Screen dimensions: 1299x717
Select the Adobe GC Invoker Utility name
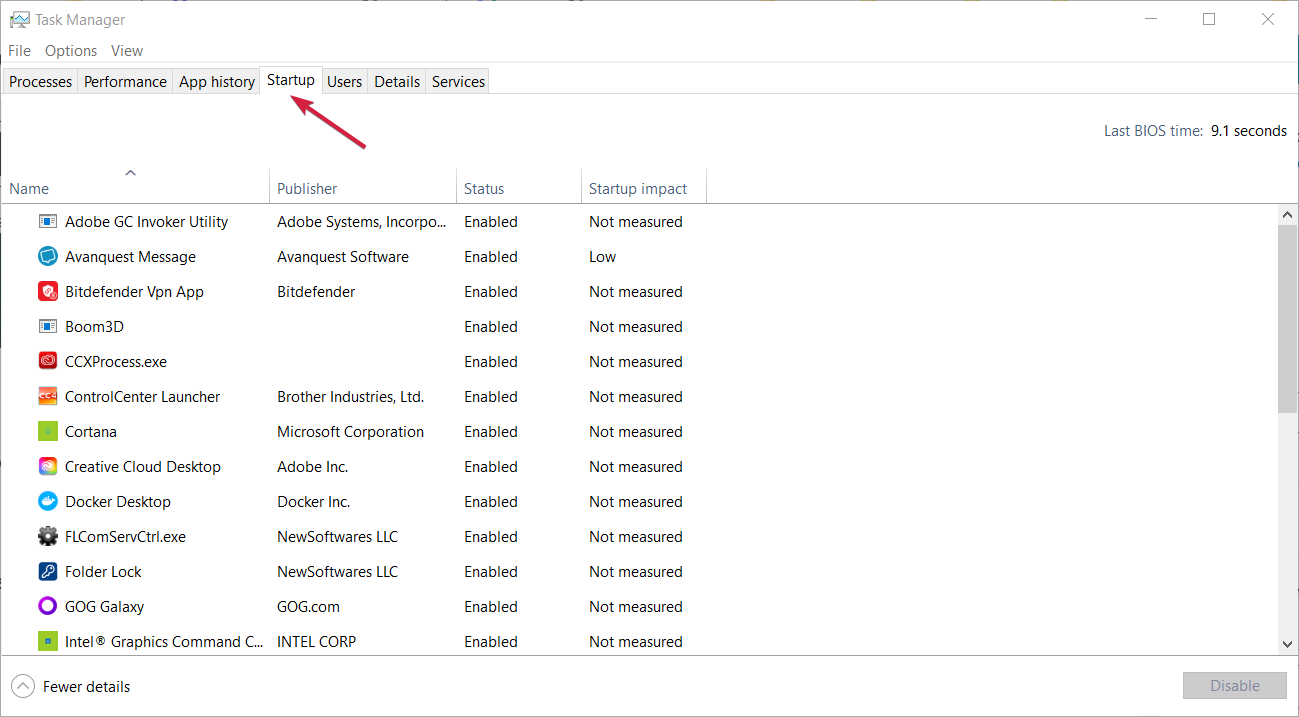[147, 222]
